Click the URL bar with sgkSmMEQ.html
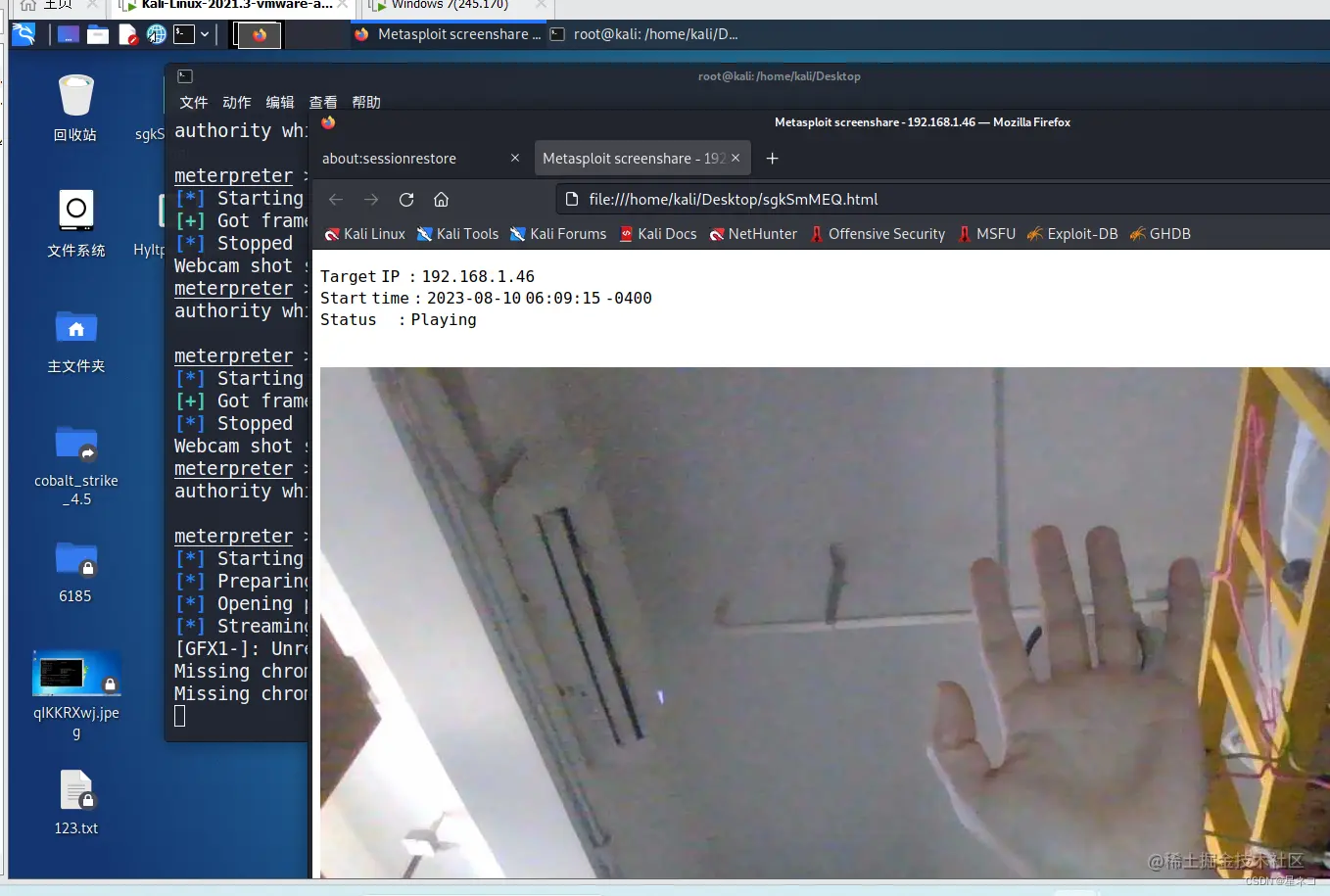1330x896 pixels. coord(942,200)
